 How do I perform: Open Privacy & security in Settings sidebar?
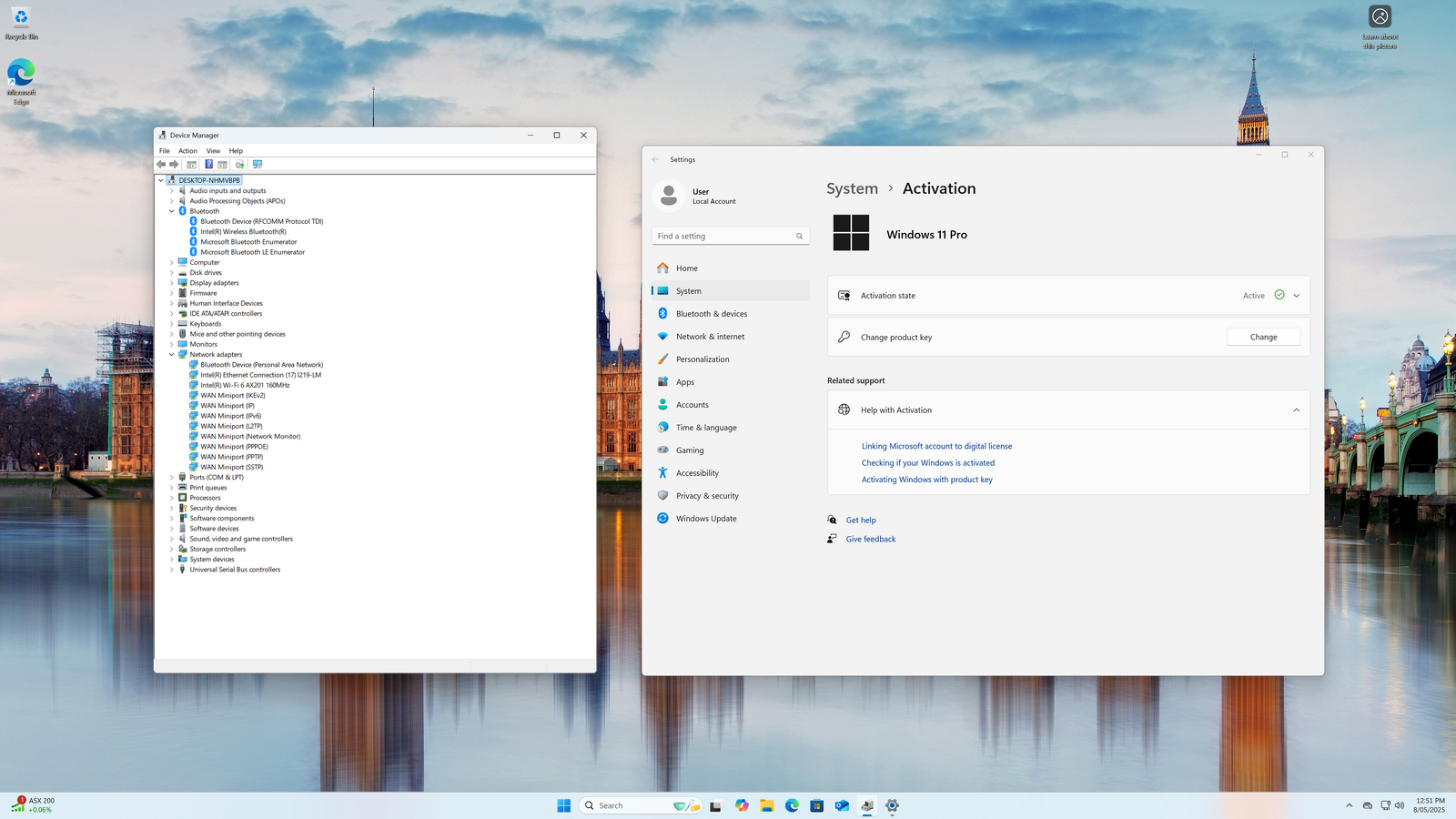tap(731, 496)
